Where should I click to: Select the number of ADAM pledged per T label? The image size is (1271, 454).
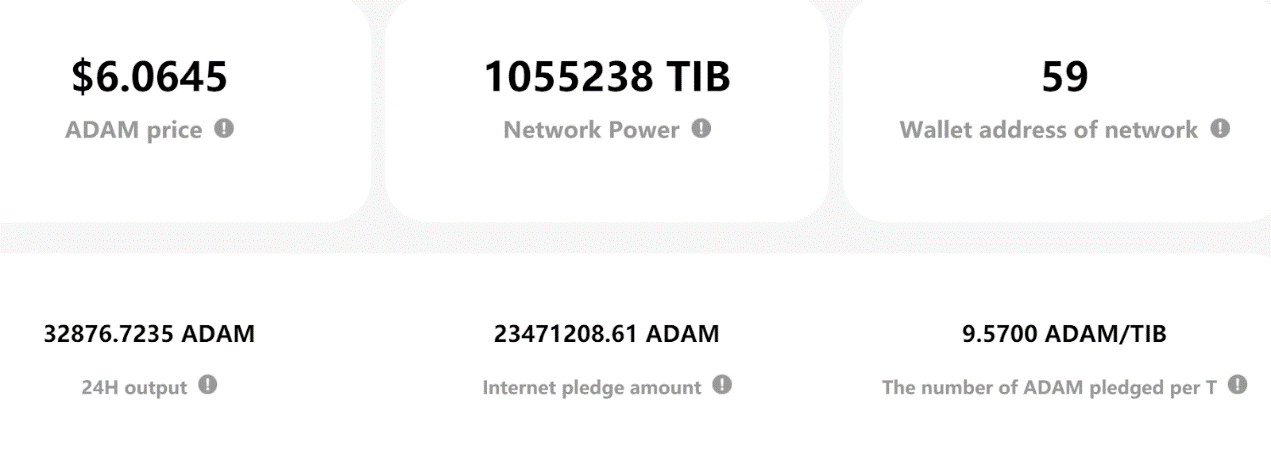(1049, 388)
